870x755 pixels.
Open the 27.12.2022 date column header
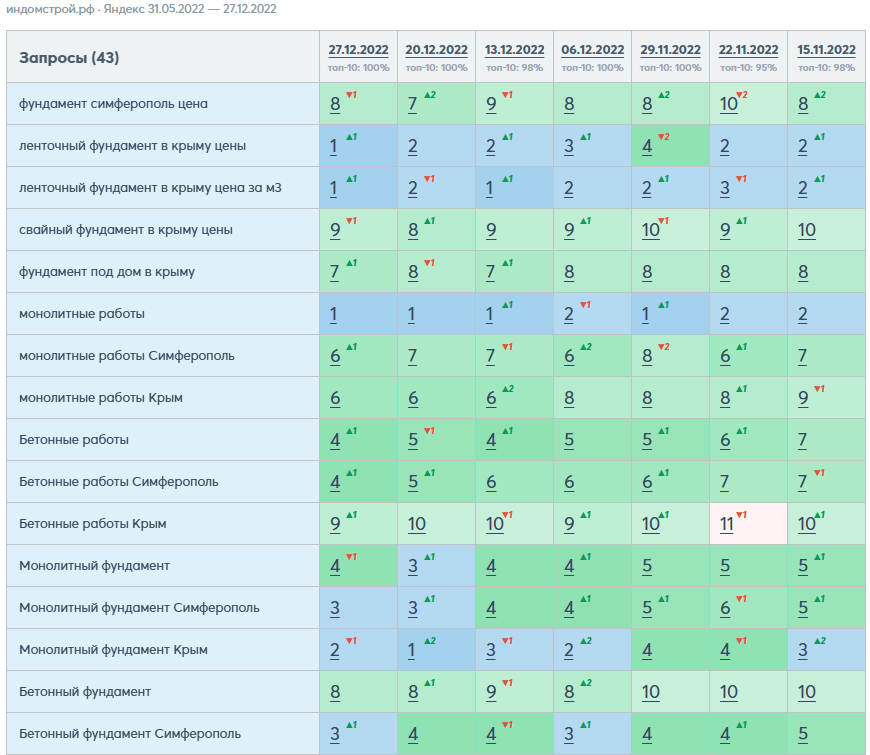pyautogui.click(x=358, y=50)
